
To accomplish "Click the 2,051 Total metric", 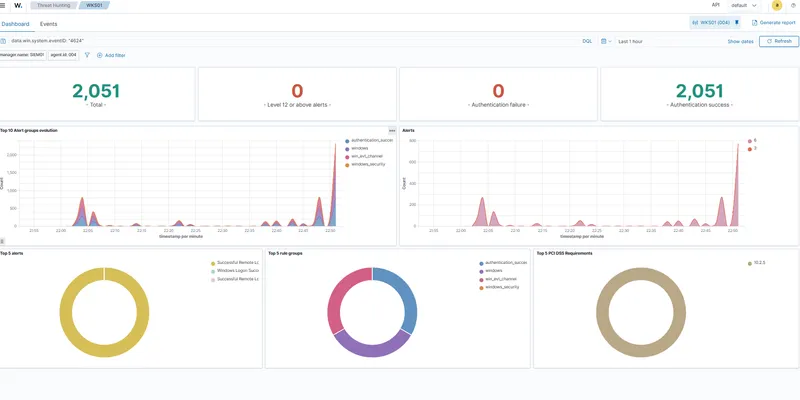I will tap(96, 91).
